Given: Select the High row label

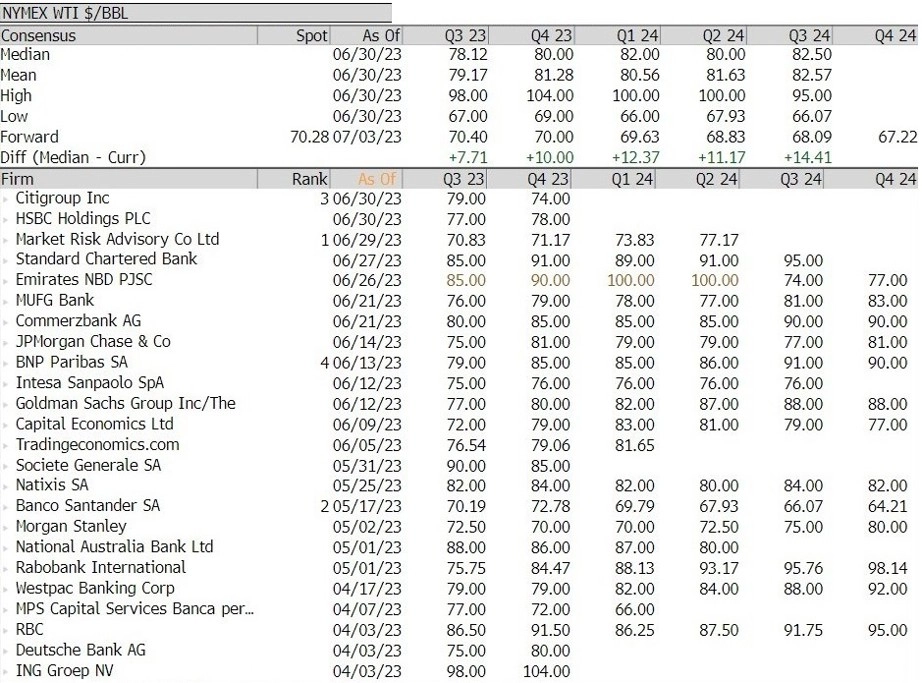Looking at the screenshot, I should 16,96.
